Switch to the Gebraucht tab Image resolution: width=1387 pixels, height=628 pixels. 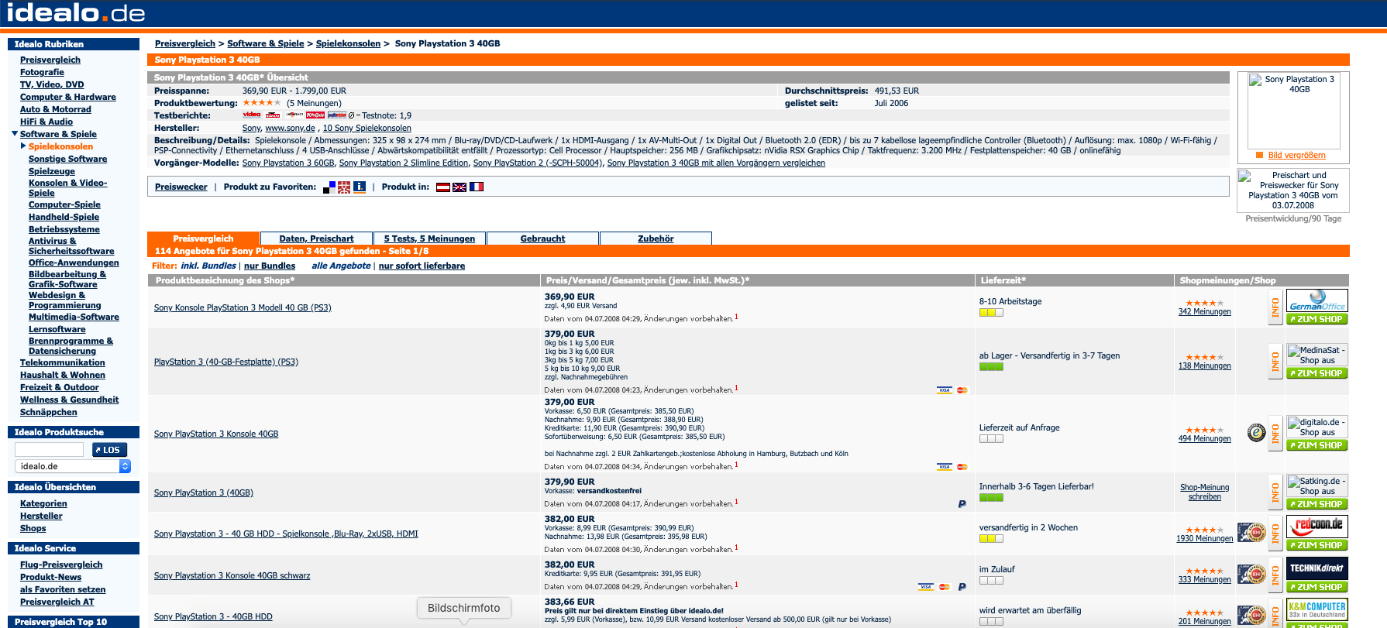pyautogui.click(x=543, y=239)
